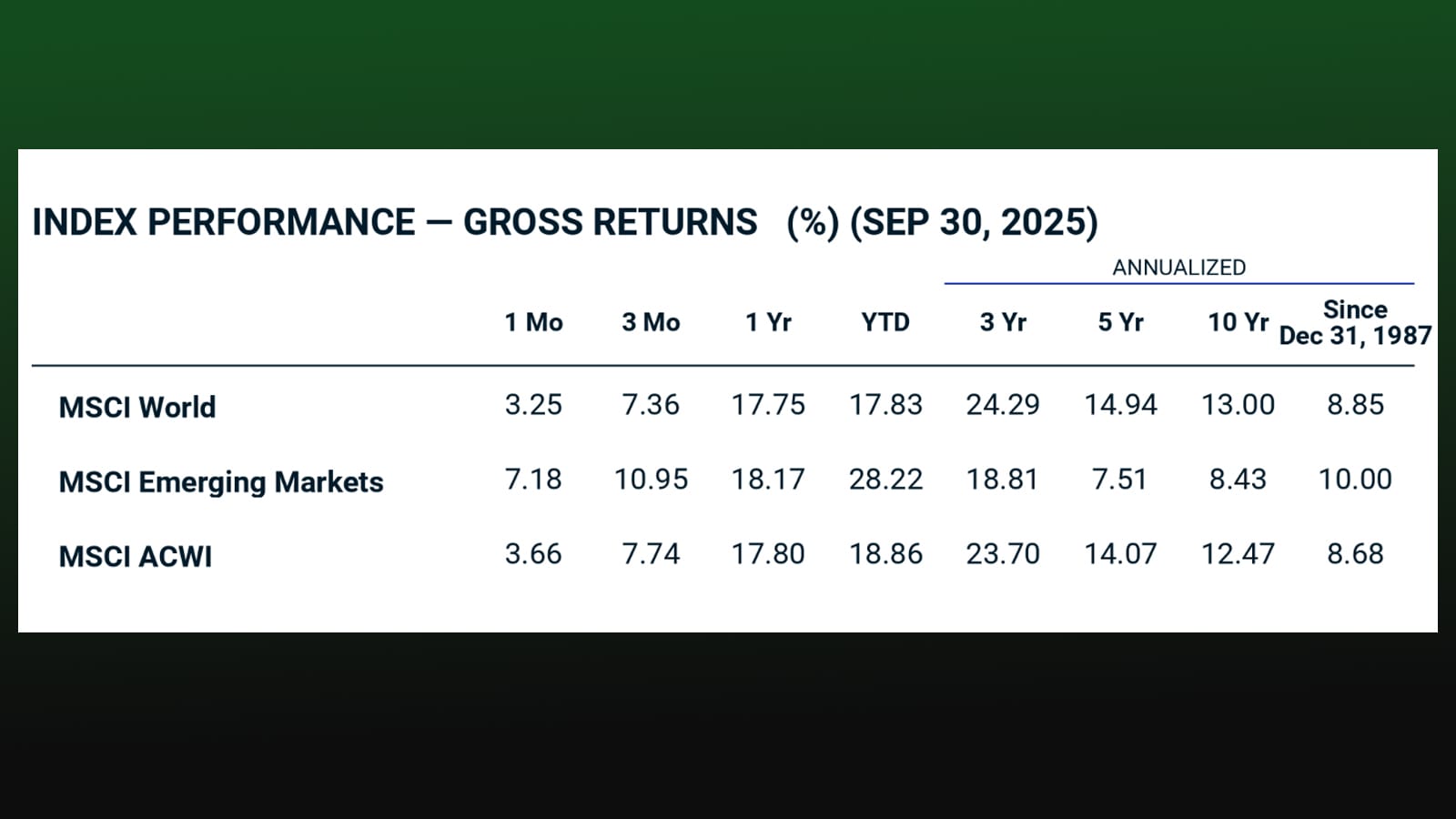1456x819 pixels.
Task: Select MSCI ACWI 1 Mo value 3.66
Action: (x=534, y=553)
